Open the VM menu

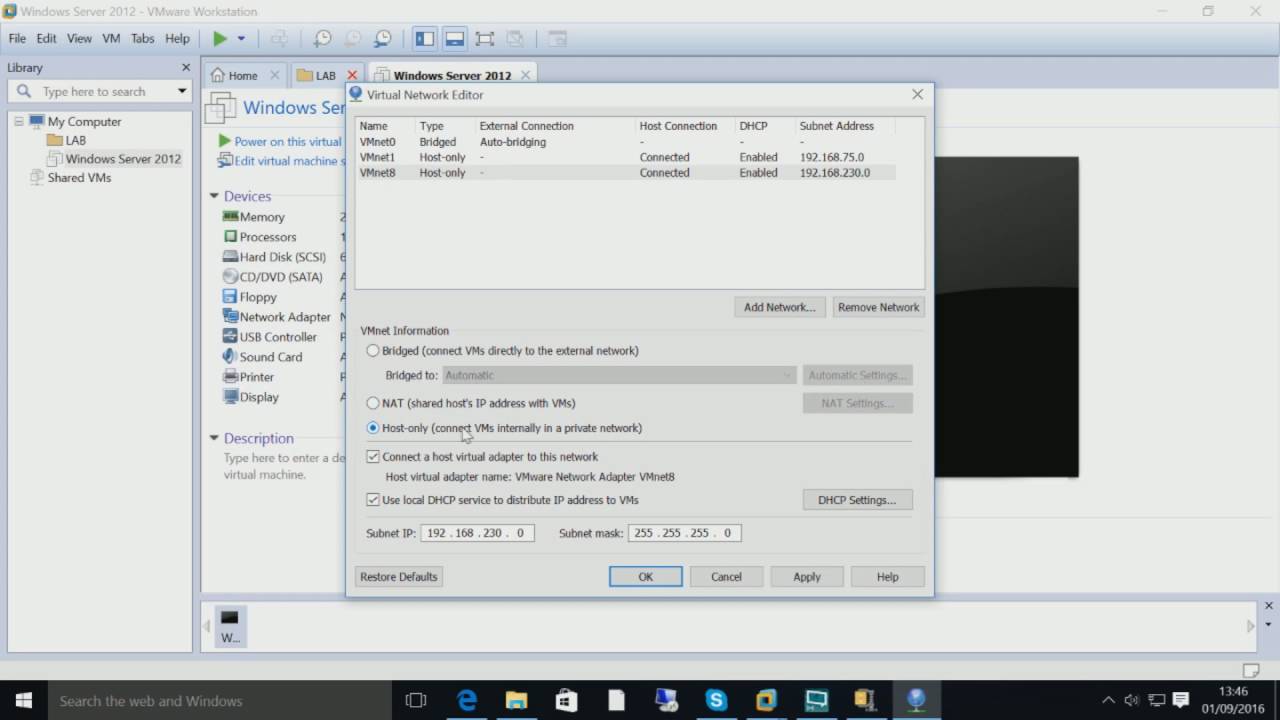coord(111,38)
